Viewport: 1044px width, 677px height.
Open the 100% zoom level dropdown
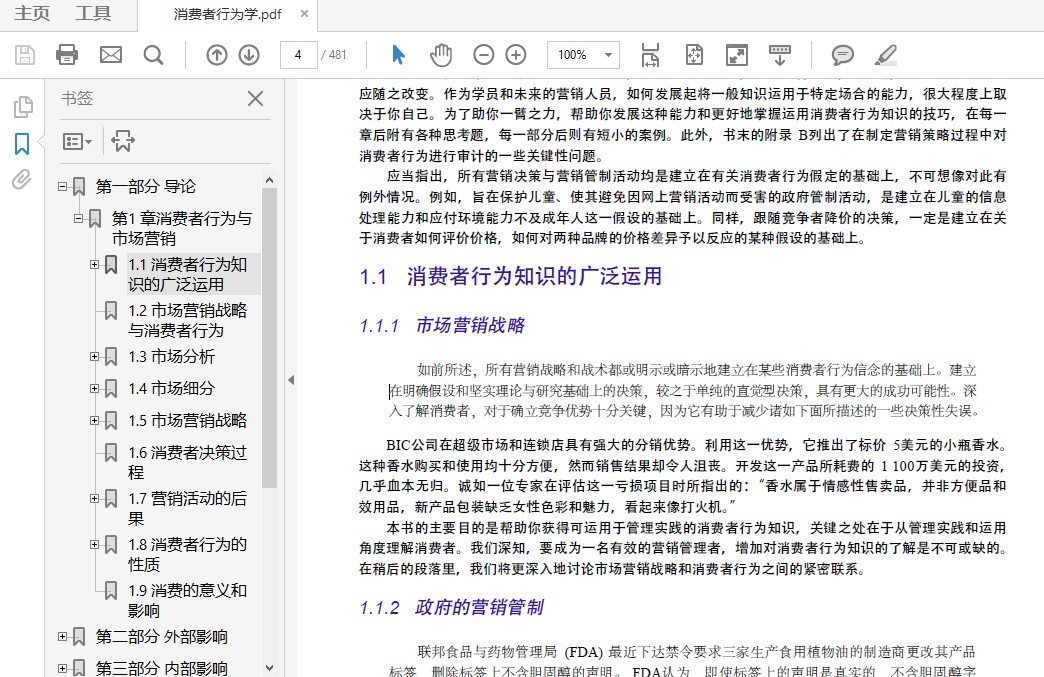tap(583, 55)
